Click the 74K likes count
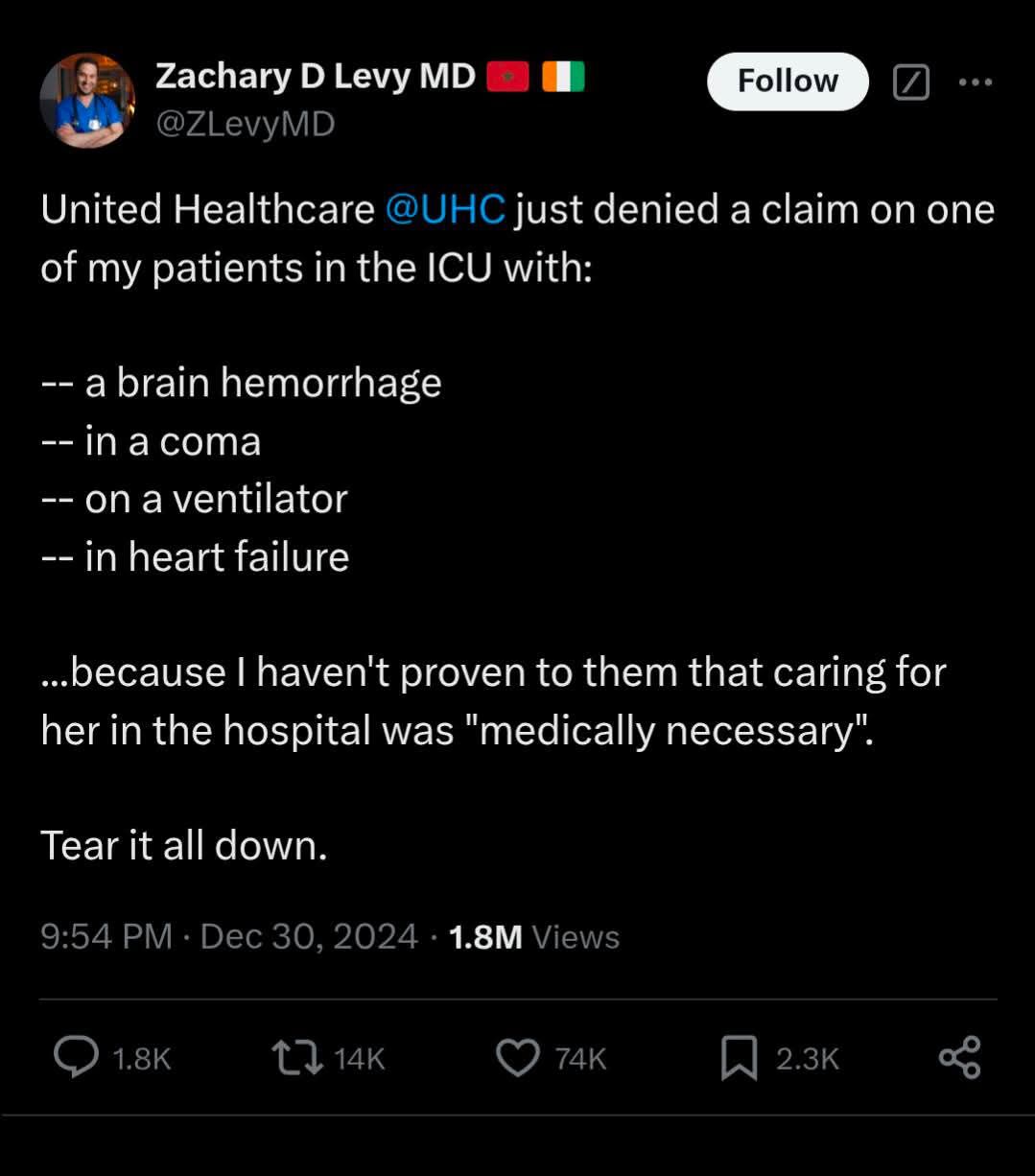 [580, 1059]
